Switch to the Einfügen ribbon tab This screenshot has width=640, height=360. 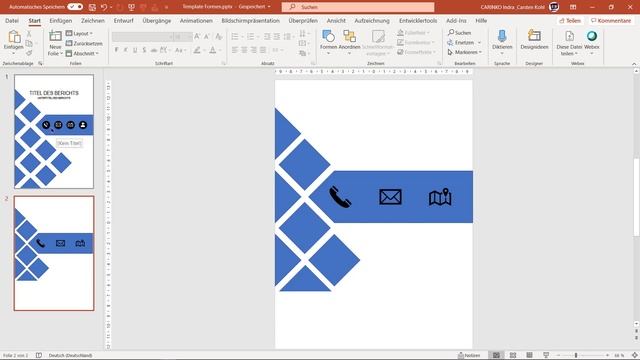coord(61,20)
